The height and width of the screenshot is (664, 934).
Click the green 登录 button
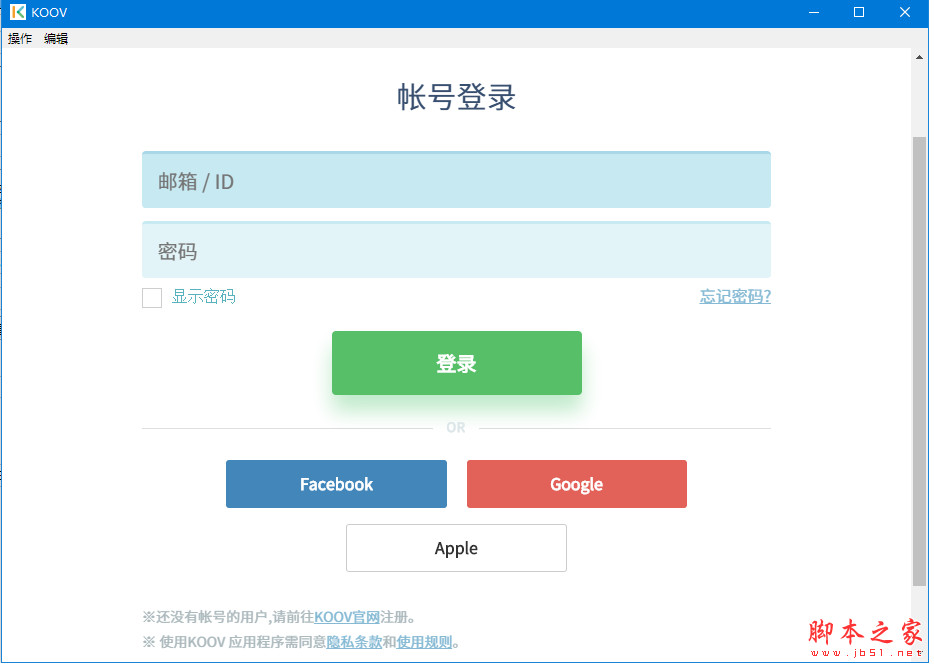click(x=457, y=363)
